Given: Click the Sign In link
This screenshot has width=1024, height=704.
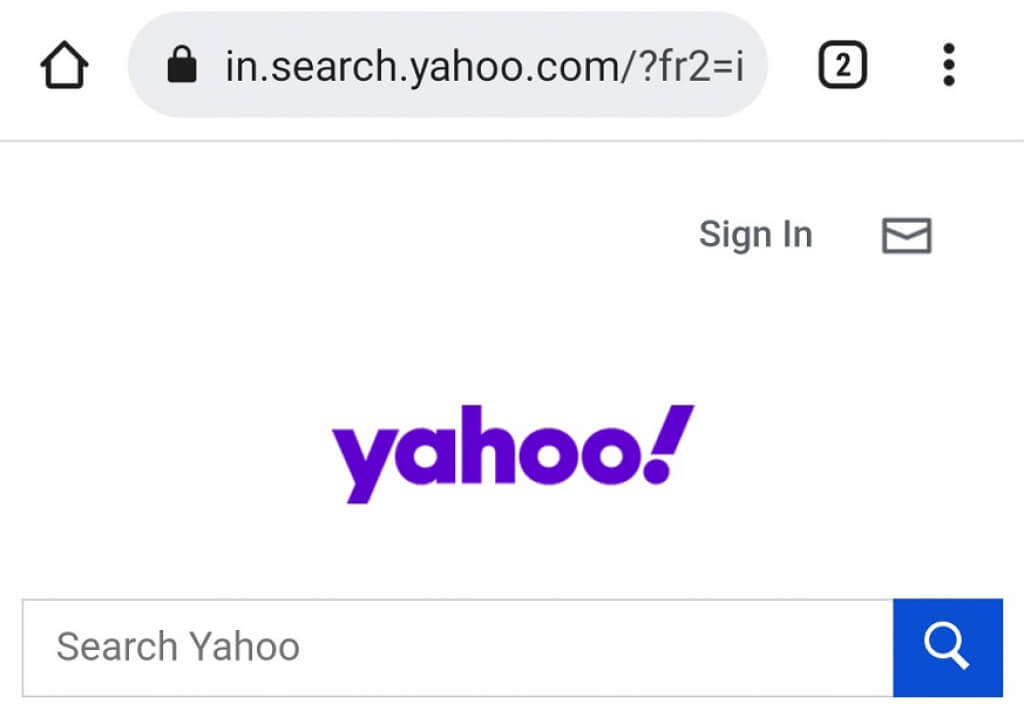Looking at the screenshot, I should point(755,235).
